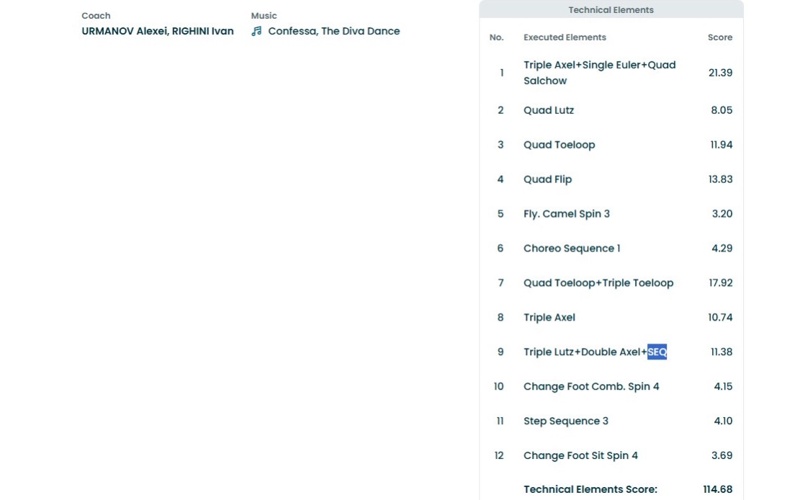This screenshot has height=500, width=800.
Task: Select the Quad Flip element
Action: tap(548, 180)
